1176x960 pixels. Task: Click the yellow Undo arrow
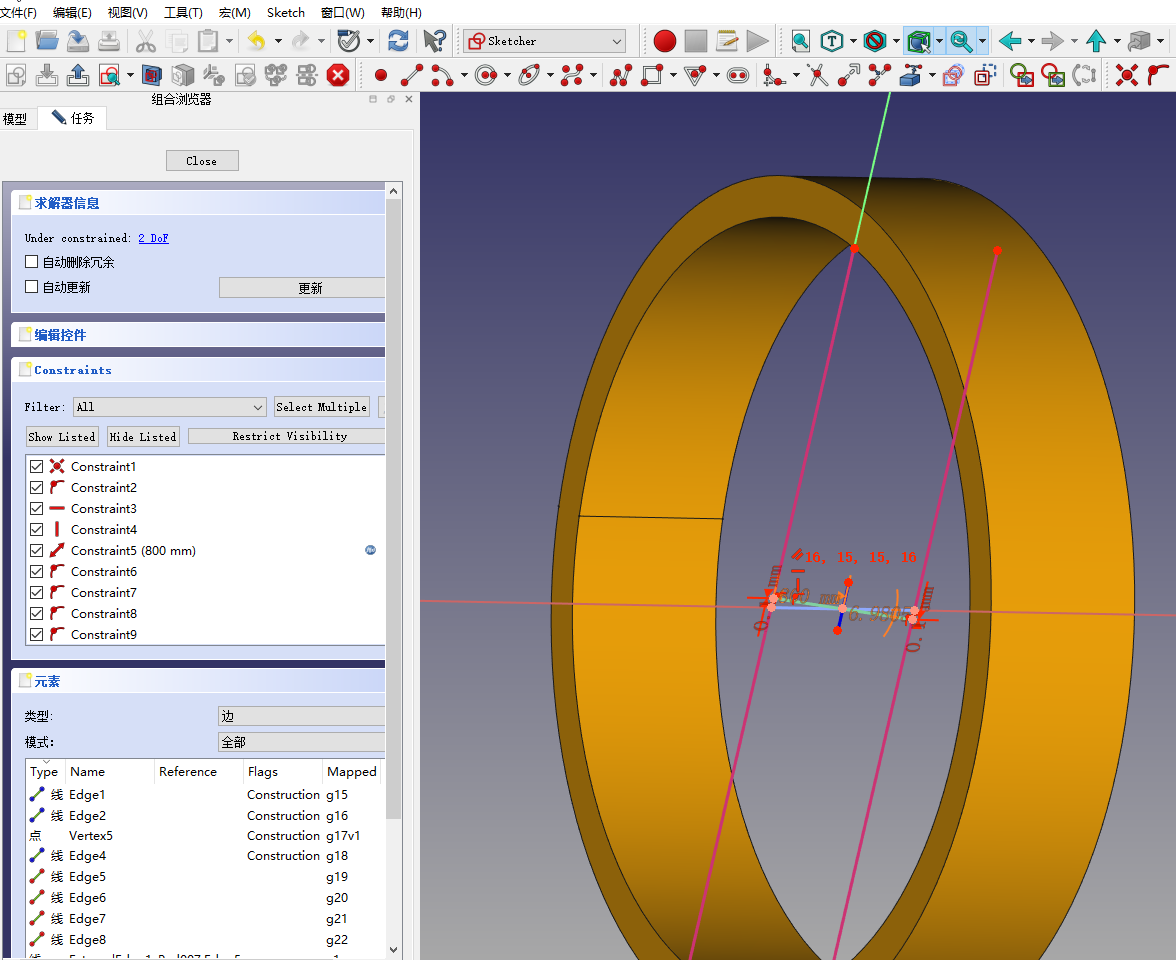tap(256, 40)
